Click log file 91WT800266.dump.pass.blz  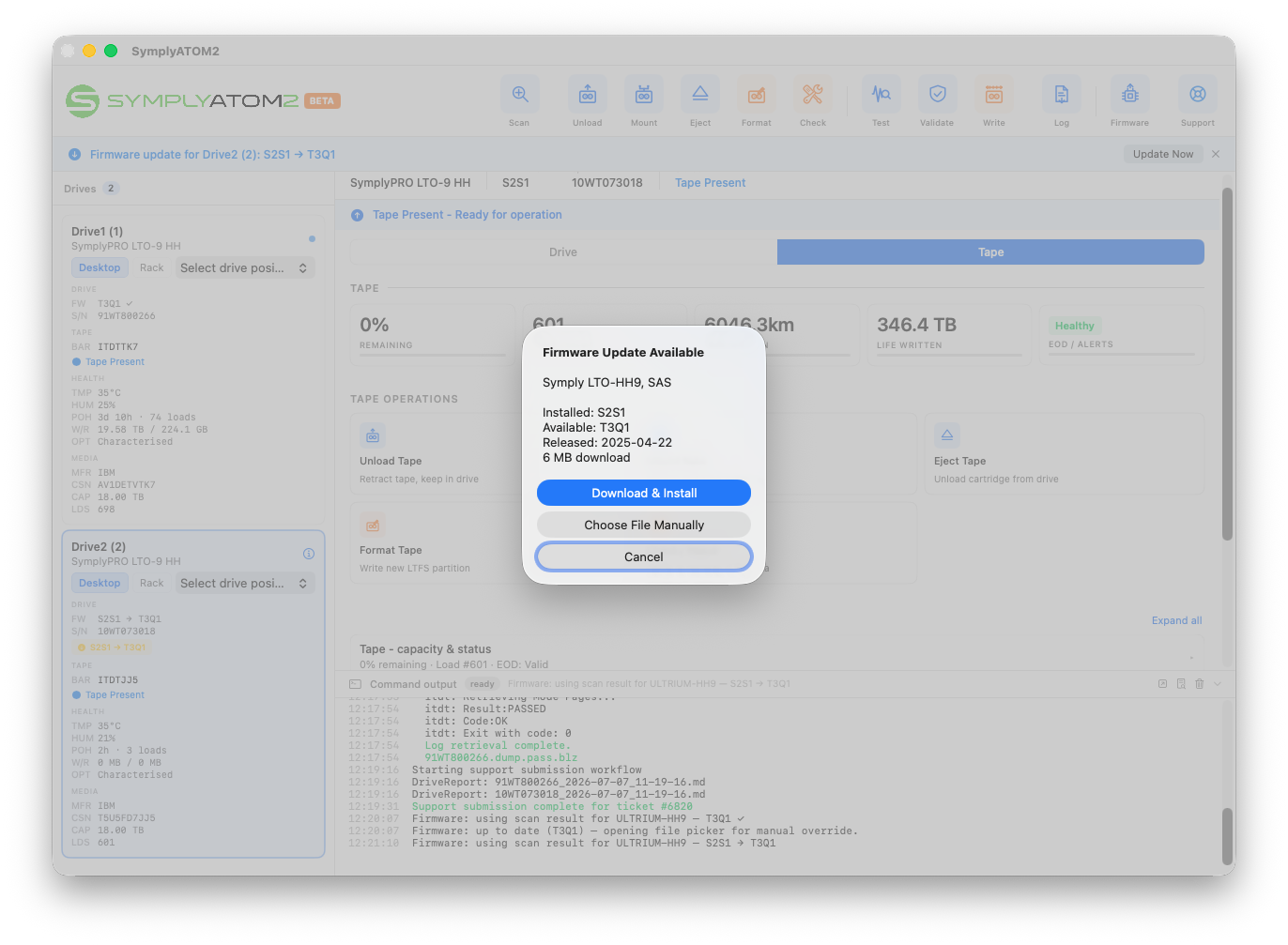(x=501, y=757)
